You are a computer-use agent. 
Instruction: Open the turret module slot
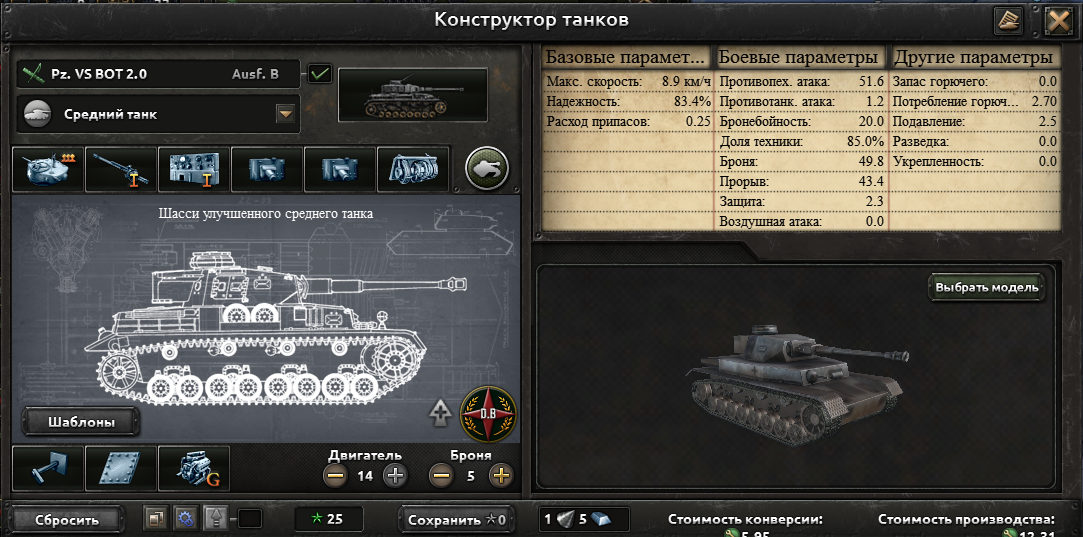point(48,169)
